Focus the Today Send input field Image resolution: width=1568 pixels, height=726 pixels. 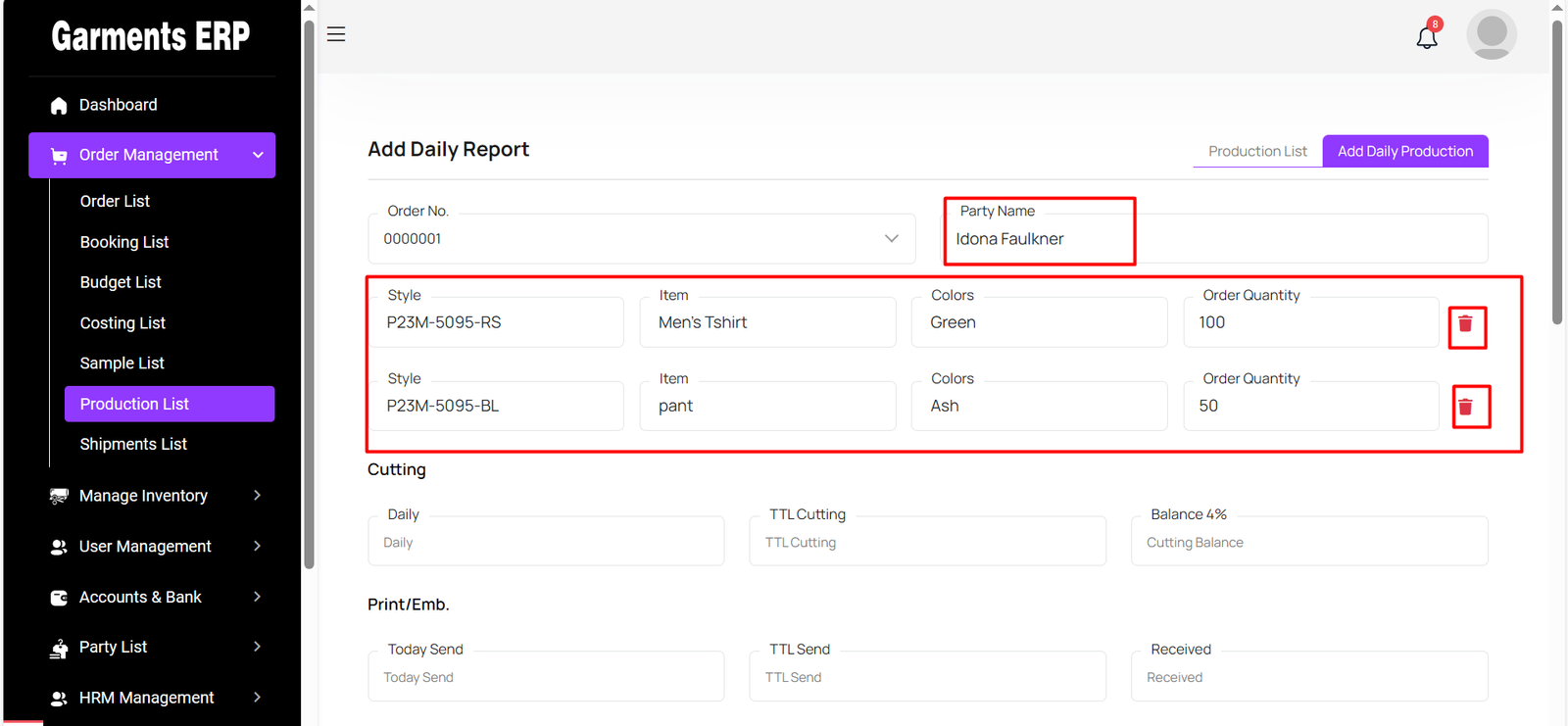coord(546,678)
